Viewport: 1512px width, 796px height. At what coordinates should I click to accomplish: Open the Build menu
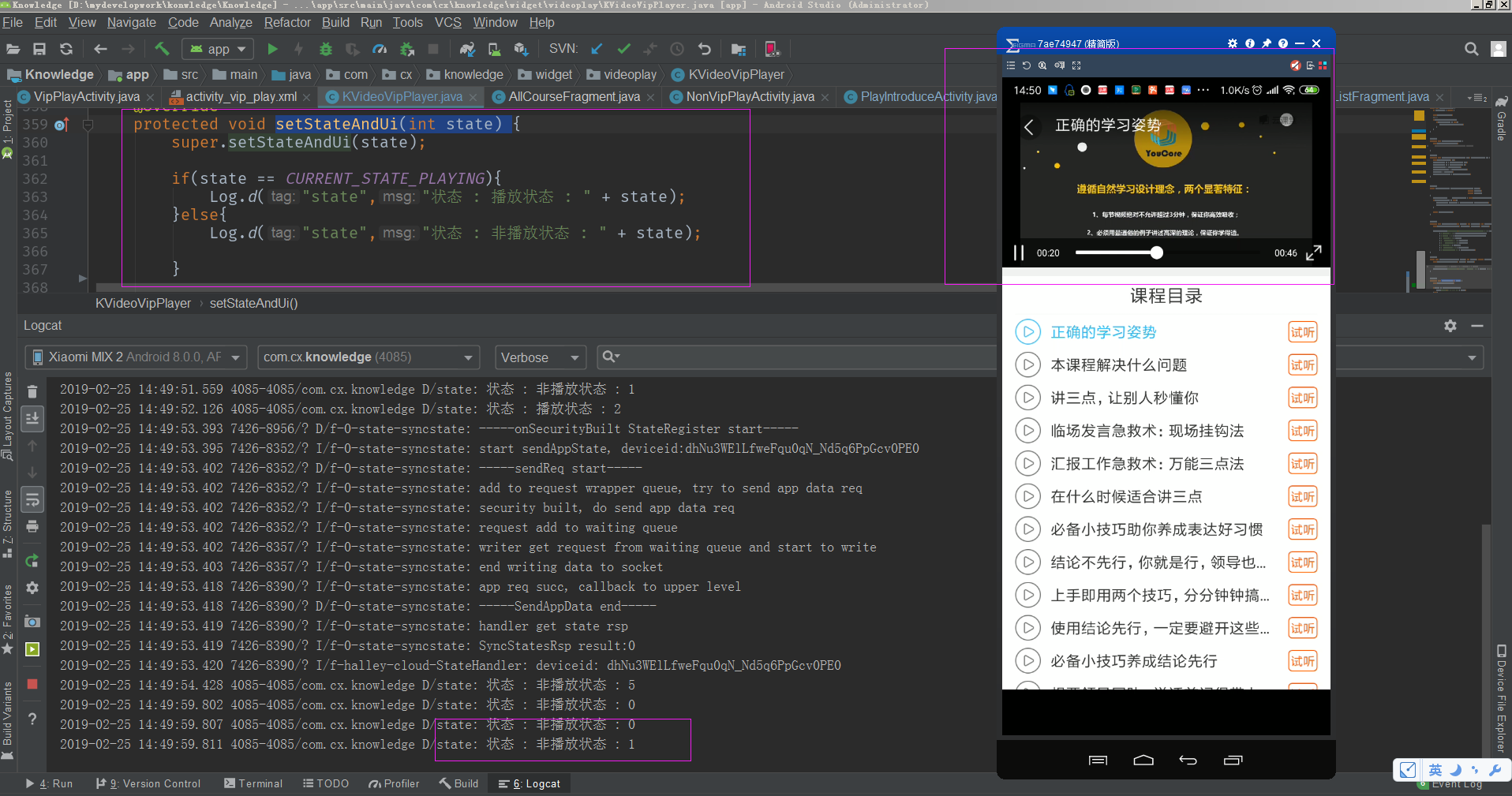point(335,22)
